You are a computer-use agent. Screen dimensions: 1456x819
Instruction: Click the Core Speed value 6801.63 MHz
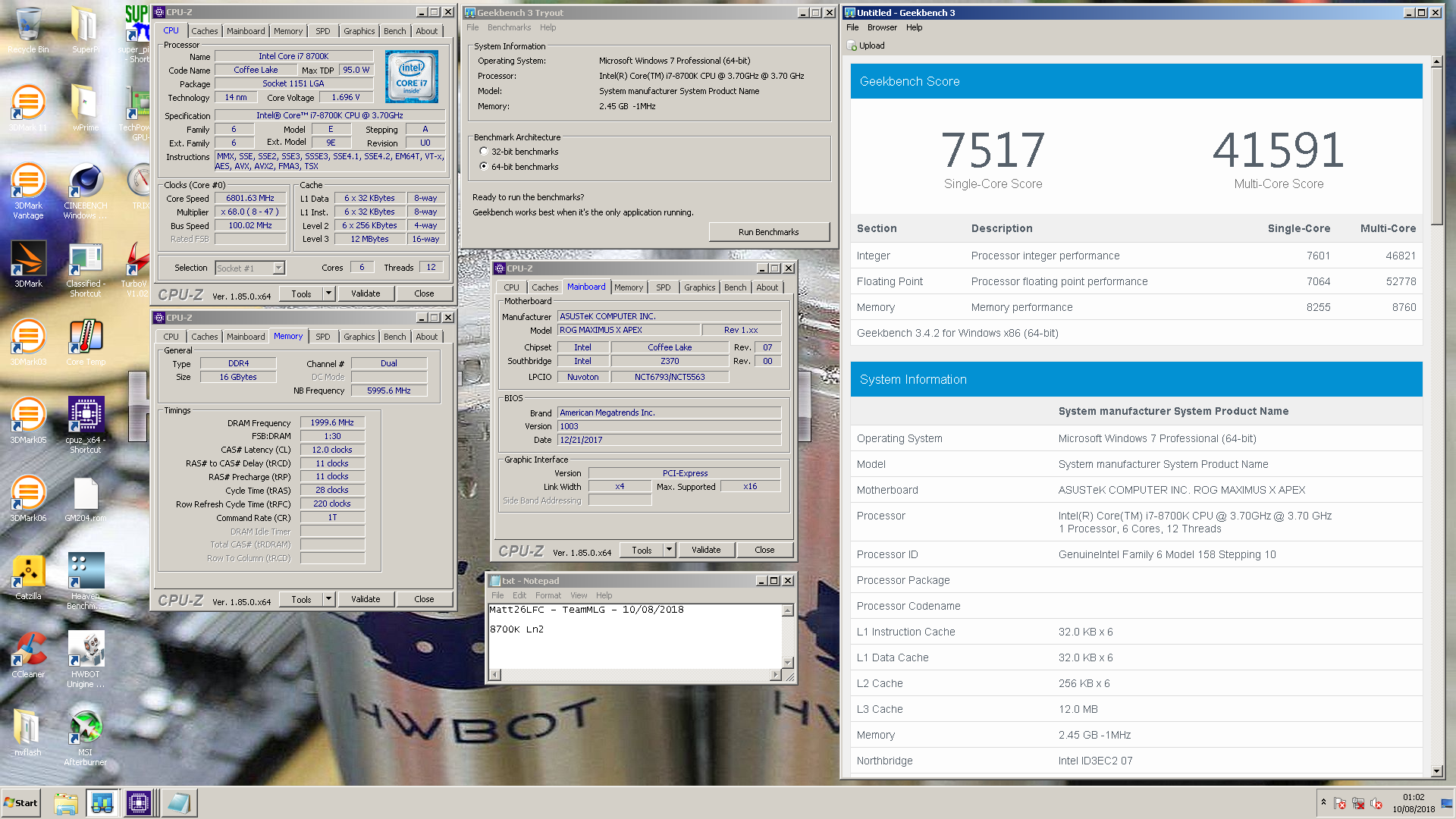tap(250, 199)
